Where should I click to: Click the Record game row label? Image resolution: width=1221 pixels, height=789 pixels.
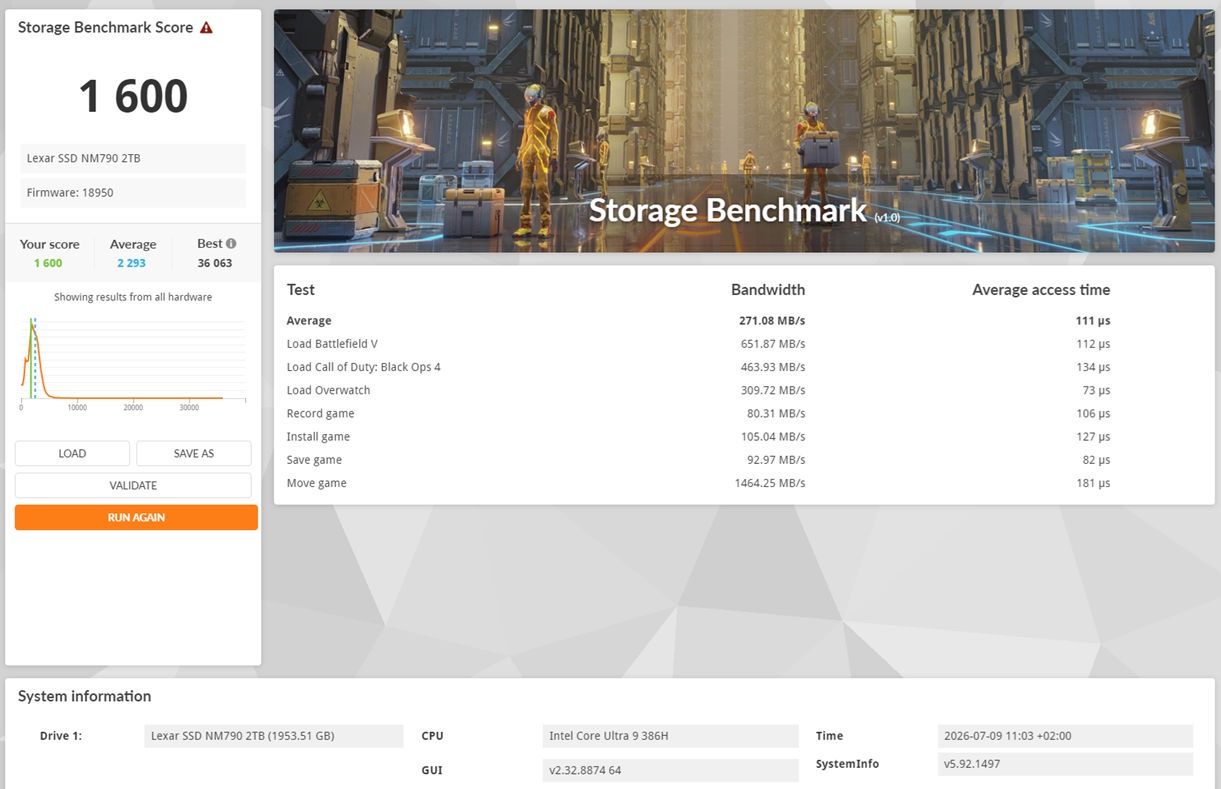click(320, 413)
